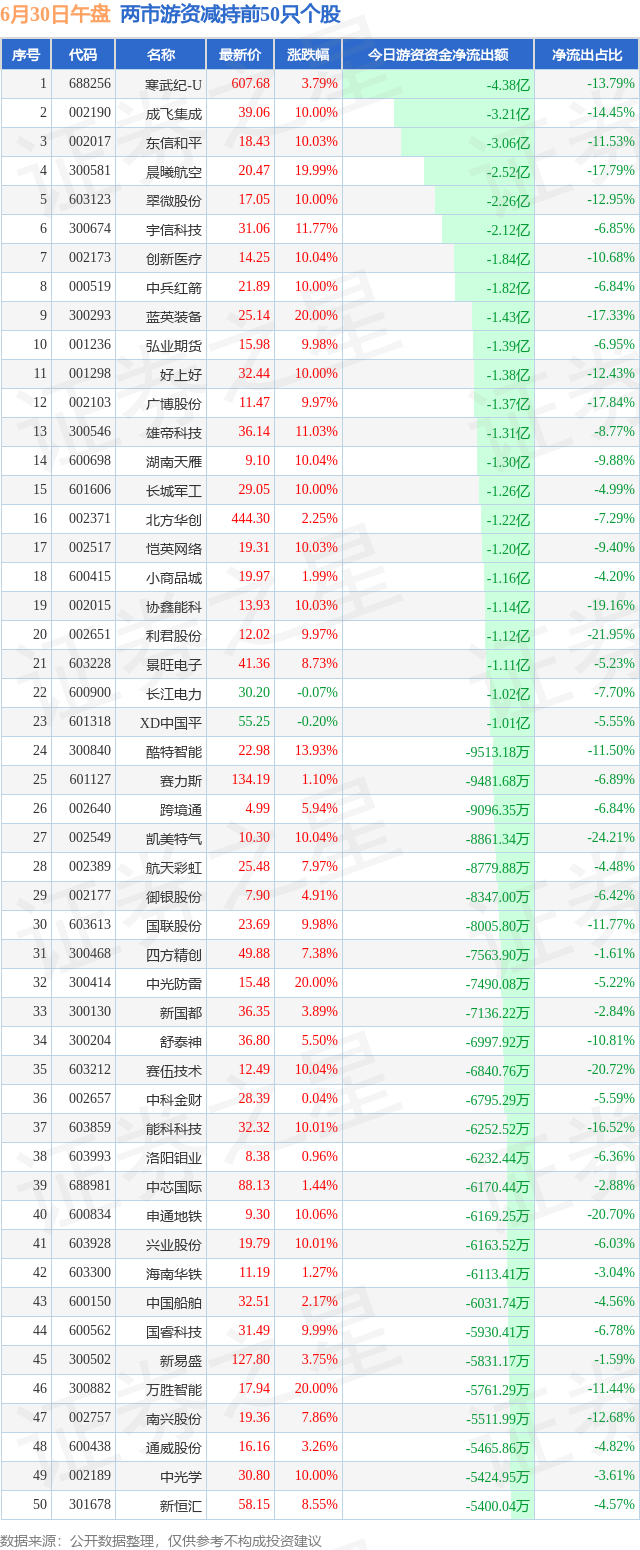The height and width of the screenshot is (1550, 640).
Task: Select change 0.04% of 中科金财
Action: point(320,1099)
